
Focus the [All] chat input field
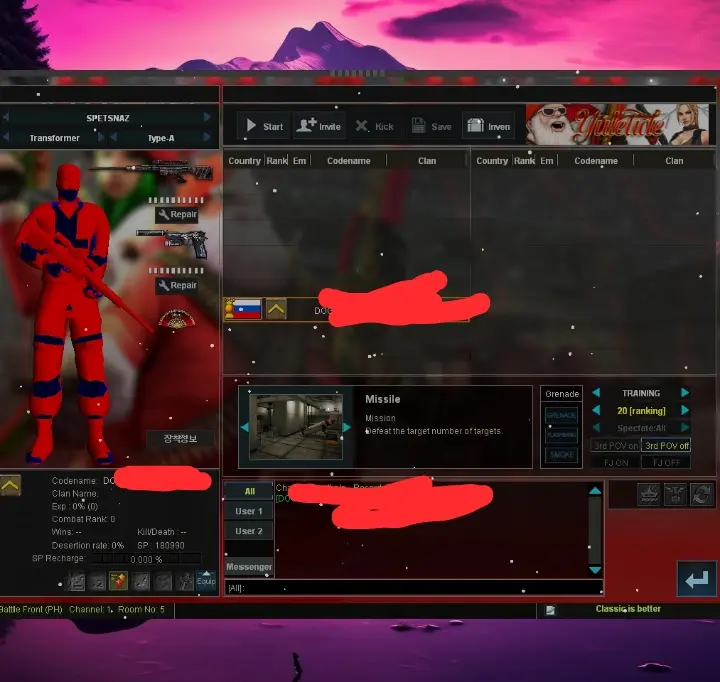[x=413, y=587]
